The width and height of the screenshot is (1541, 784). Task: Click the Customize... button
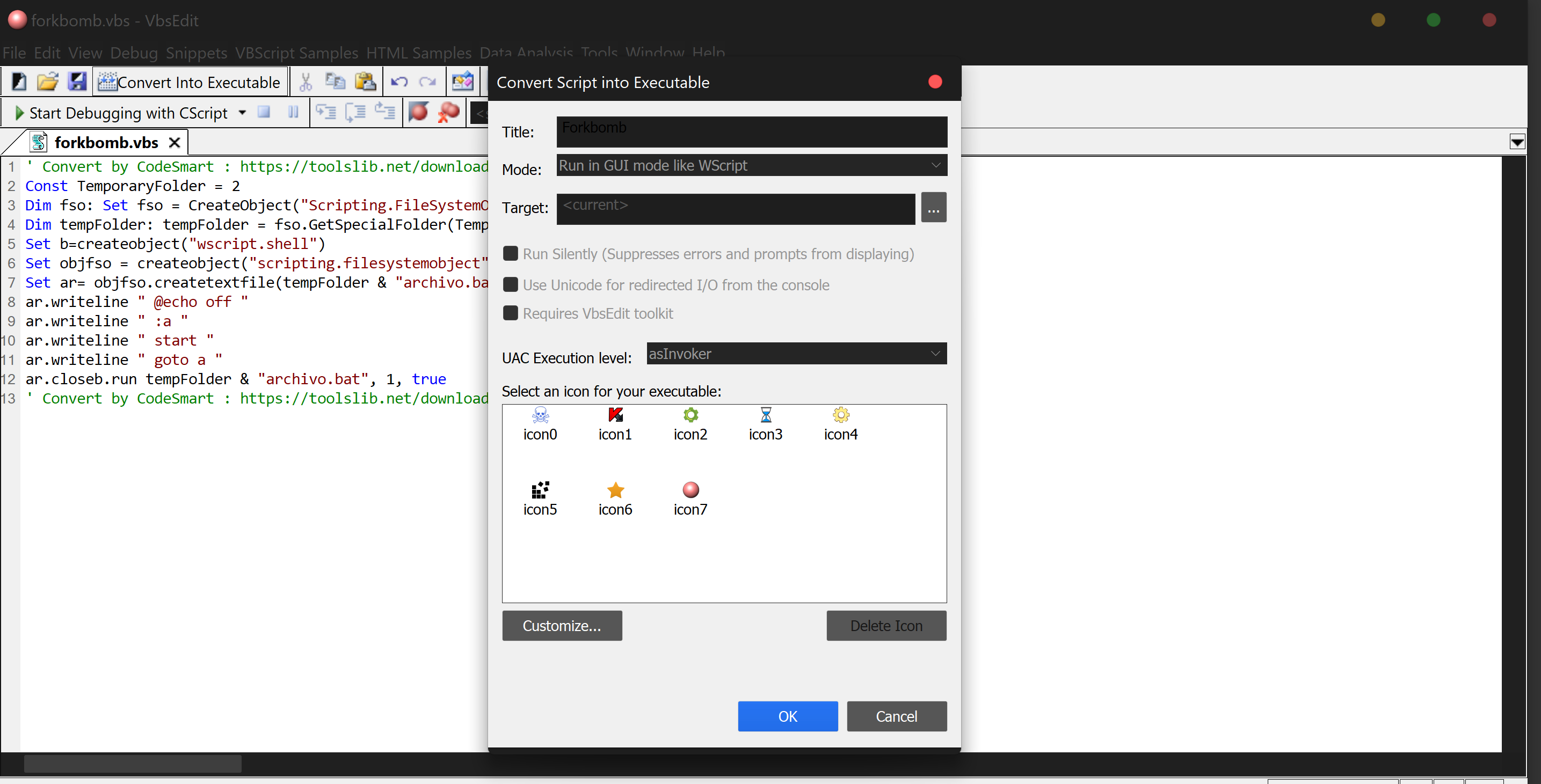point(562,626)
